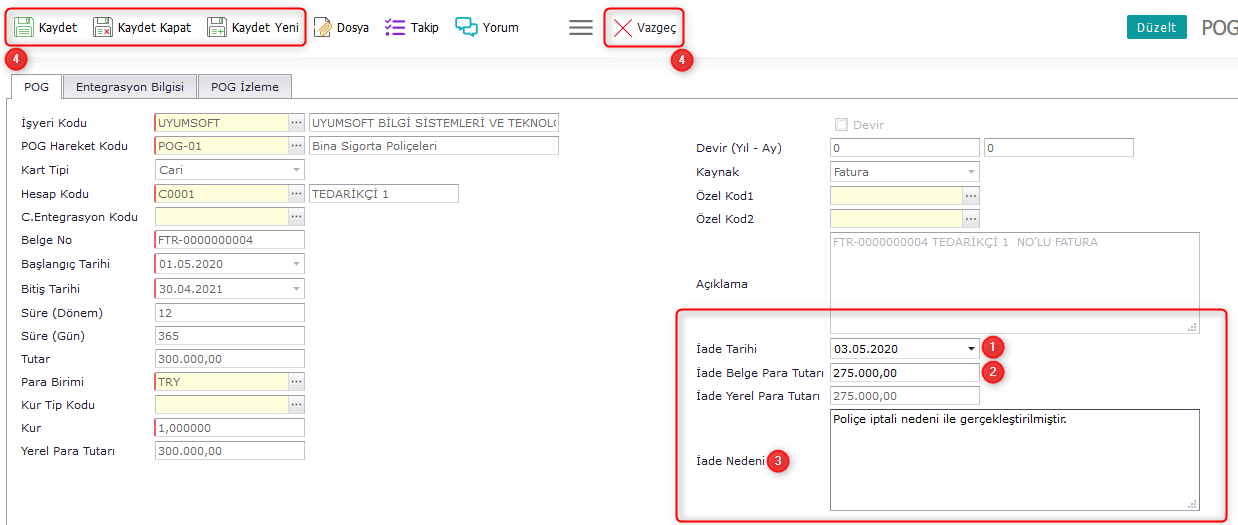Expand the İade Tarihi date dropdown
Viewport: 1238px width, 525px height.
click(971, 349)
